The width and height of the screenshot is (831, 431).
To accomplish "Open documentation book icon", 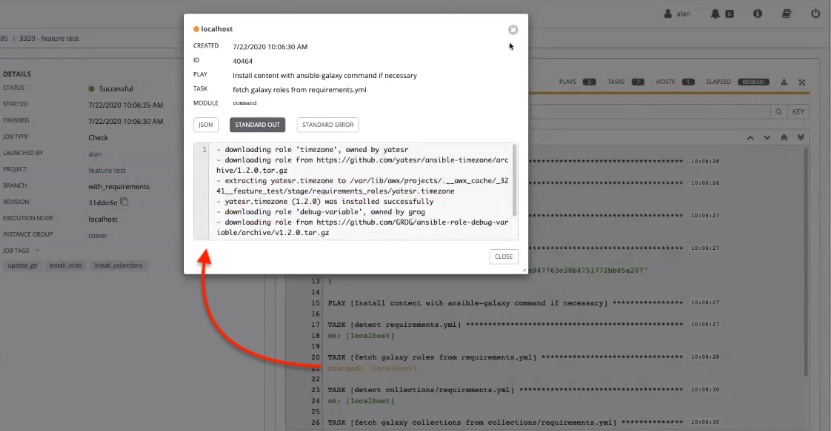I will coord(786,14).
